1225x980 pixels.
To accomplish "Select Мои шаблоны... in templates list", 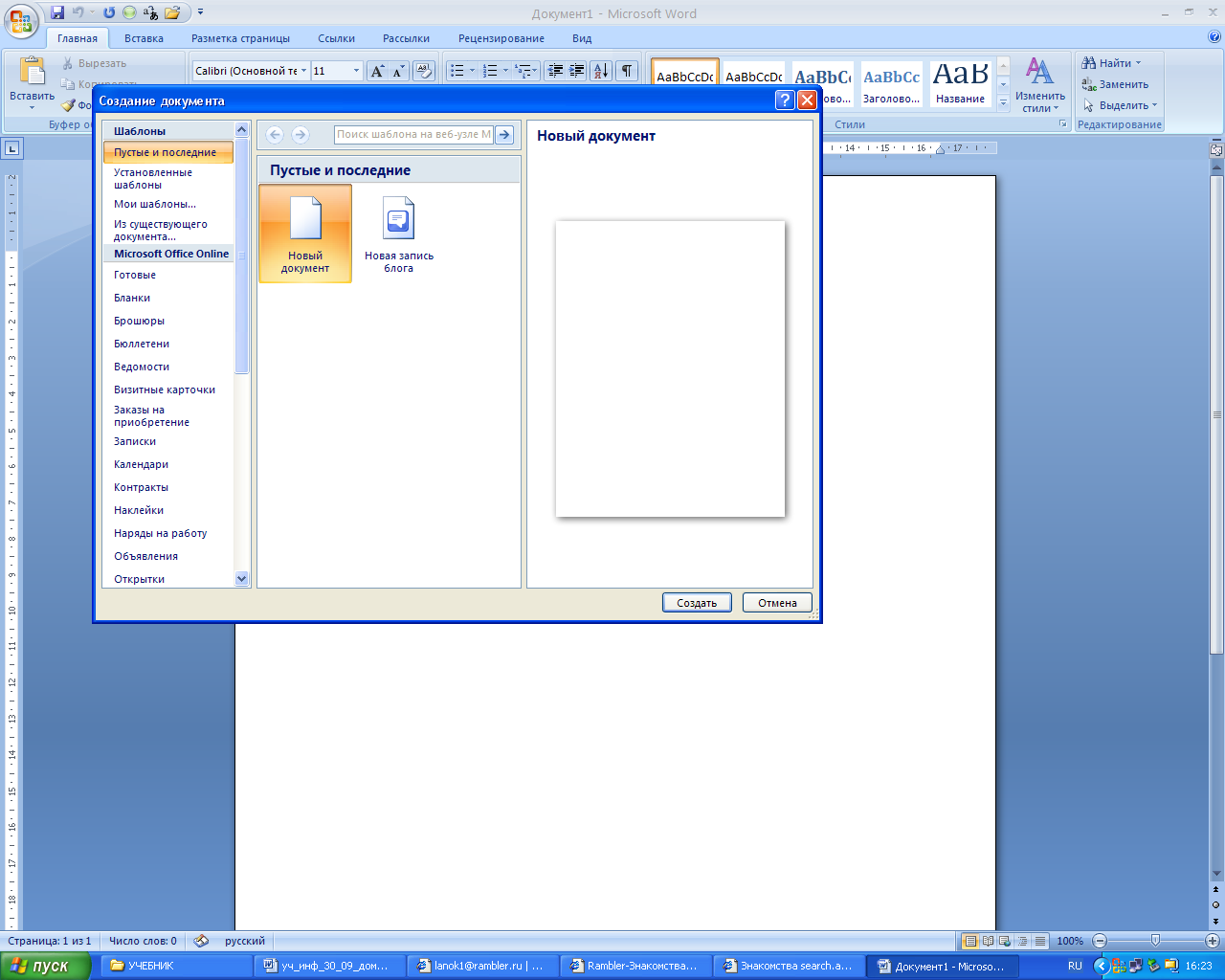I will (168, 204).
